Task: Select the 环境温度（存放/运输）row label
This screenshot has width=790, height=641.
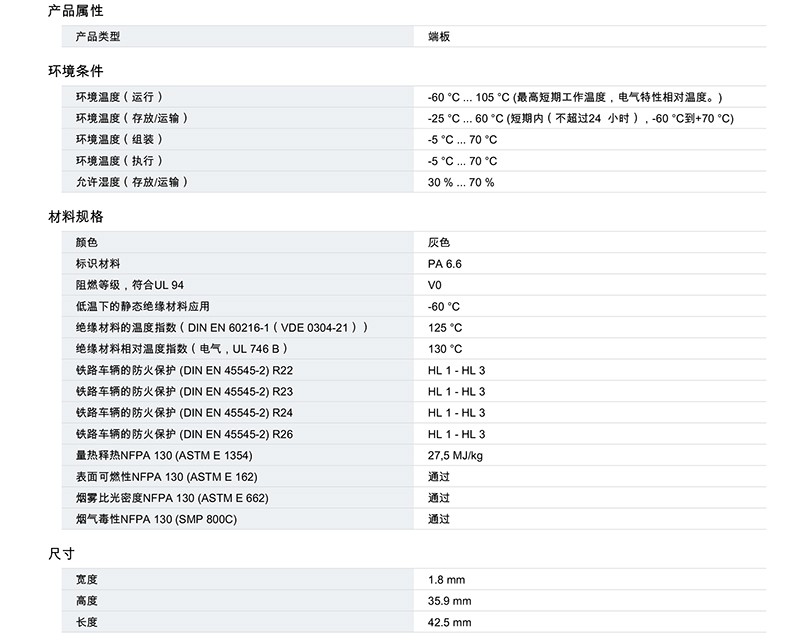Action: [131, 118]
